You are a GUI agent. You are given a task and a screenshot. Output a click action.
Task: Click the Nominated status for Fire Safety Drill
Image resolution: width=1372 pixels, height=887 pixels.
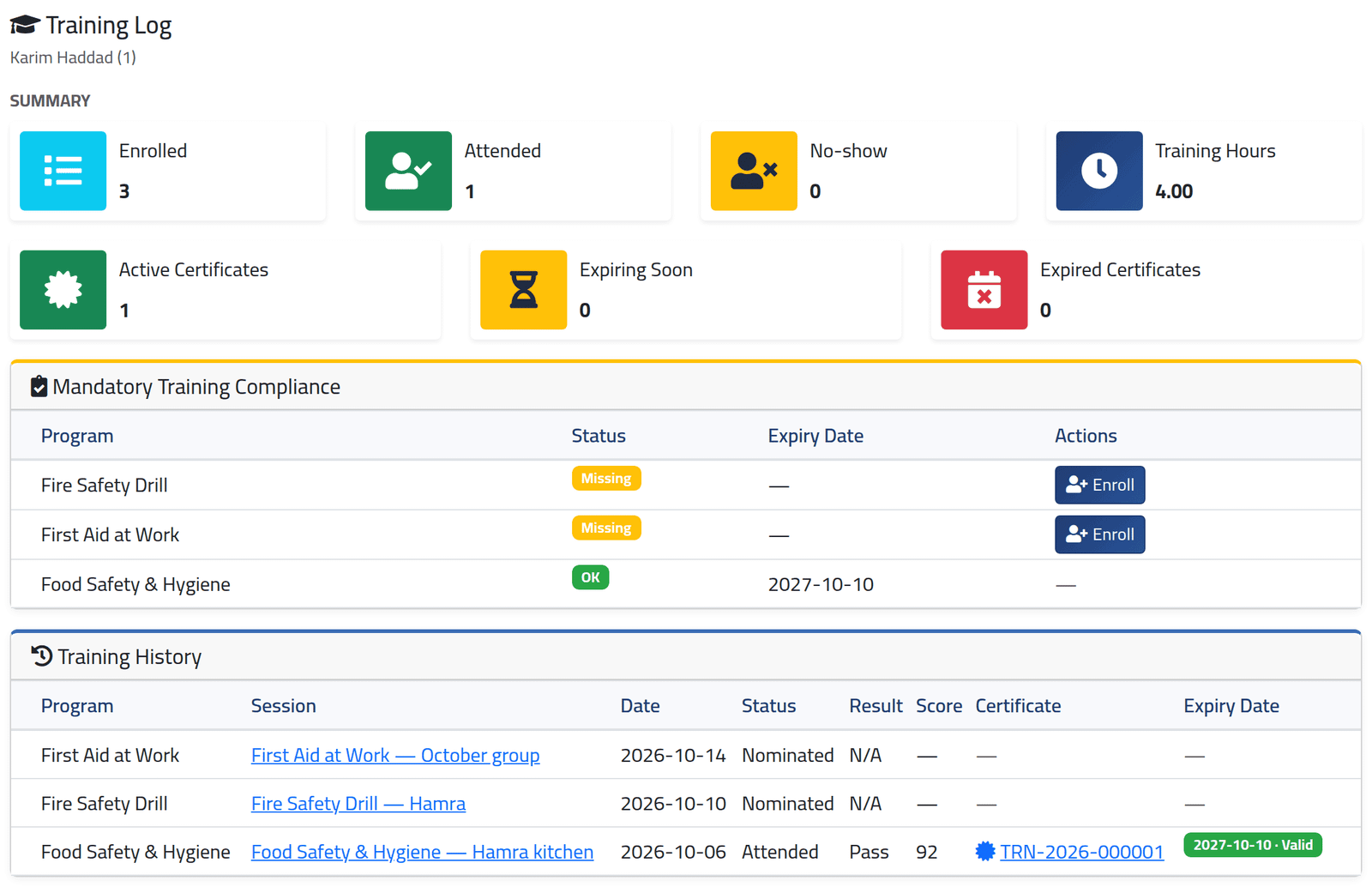click(787, 804)
